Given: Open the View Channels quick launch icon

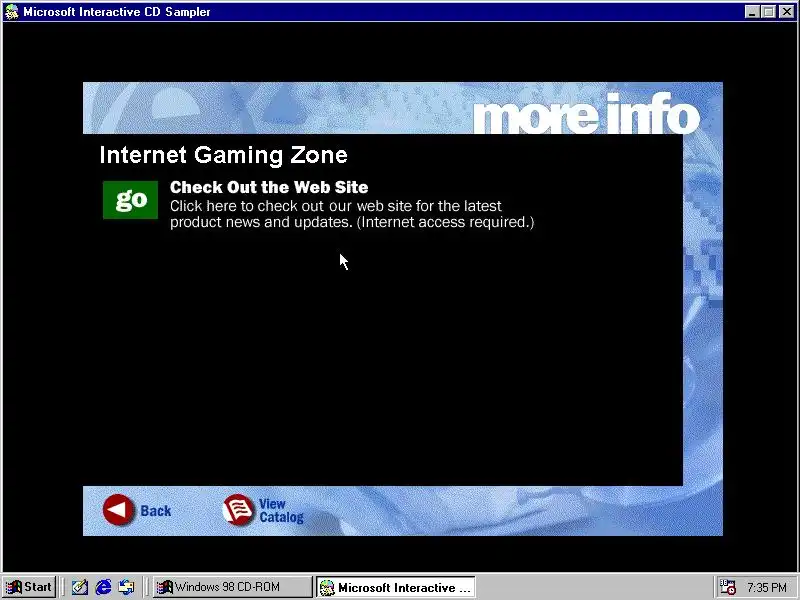Looking at the screenshot, I should (127, 587).
